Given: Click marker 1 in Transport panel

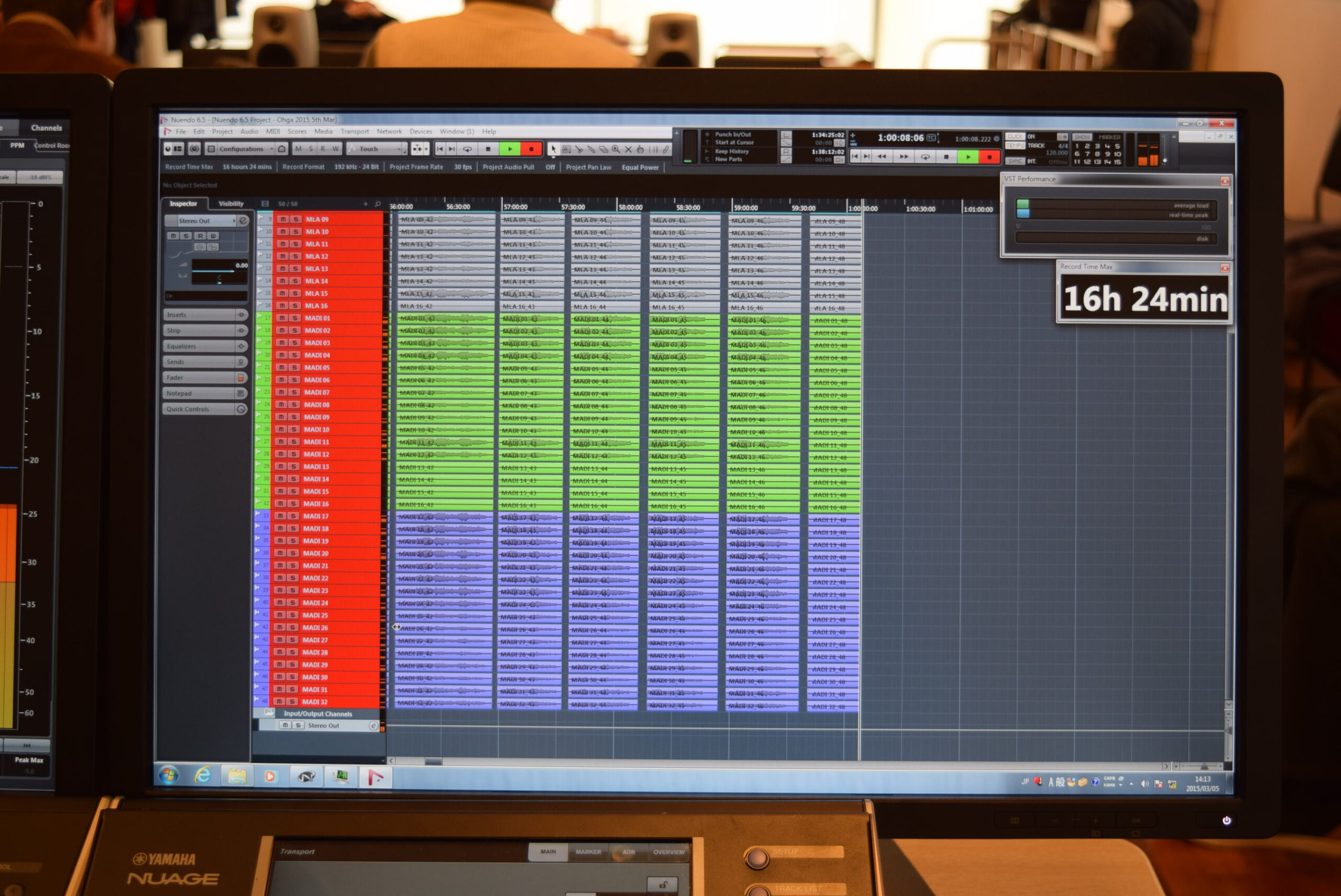Looking at the screenshot, I should tap(1077, 146).
